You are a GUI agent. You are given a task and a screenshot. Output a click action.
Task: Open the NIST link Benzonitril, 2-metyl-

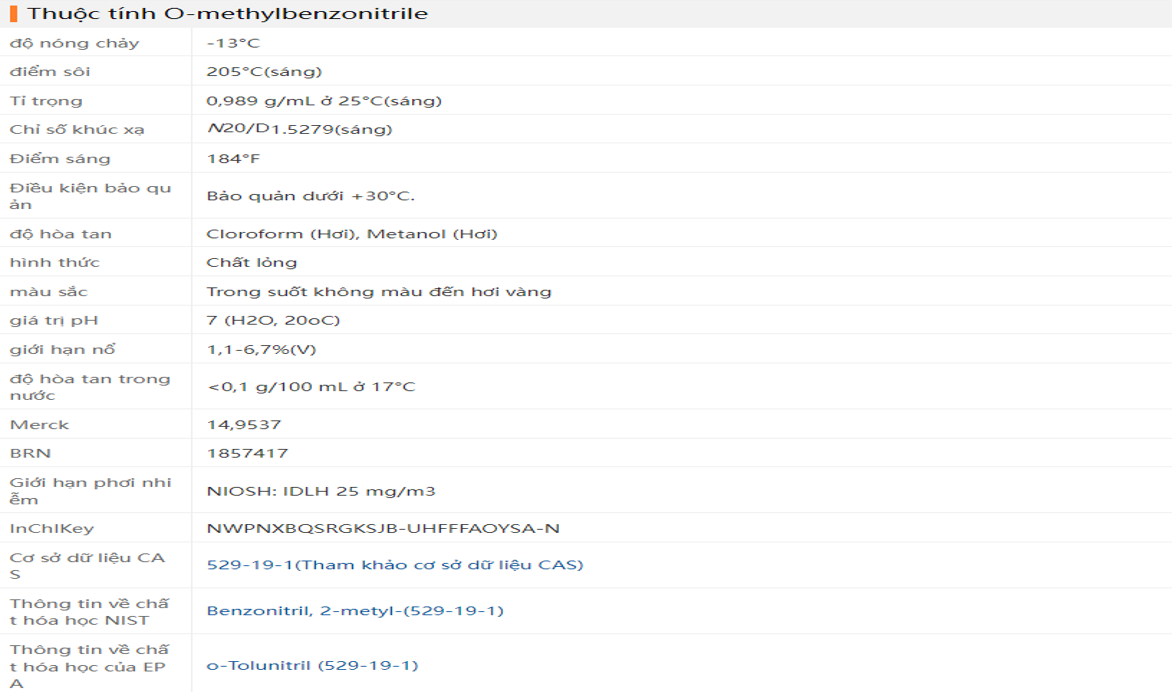354,611
